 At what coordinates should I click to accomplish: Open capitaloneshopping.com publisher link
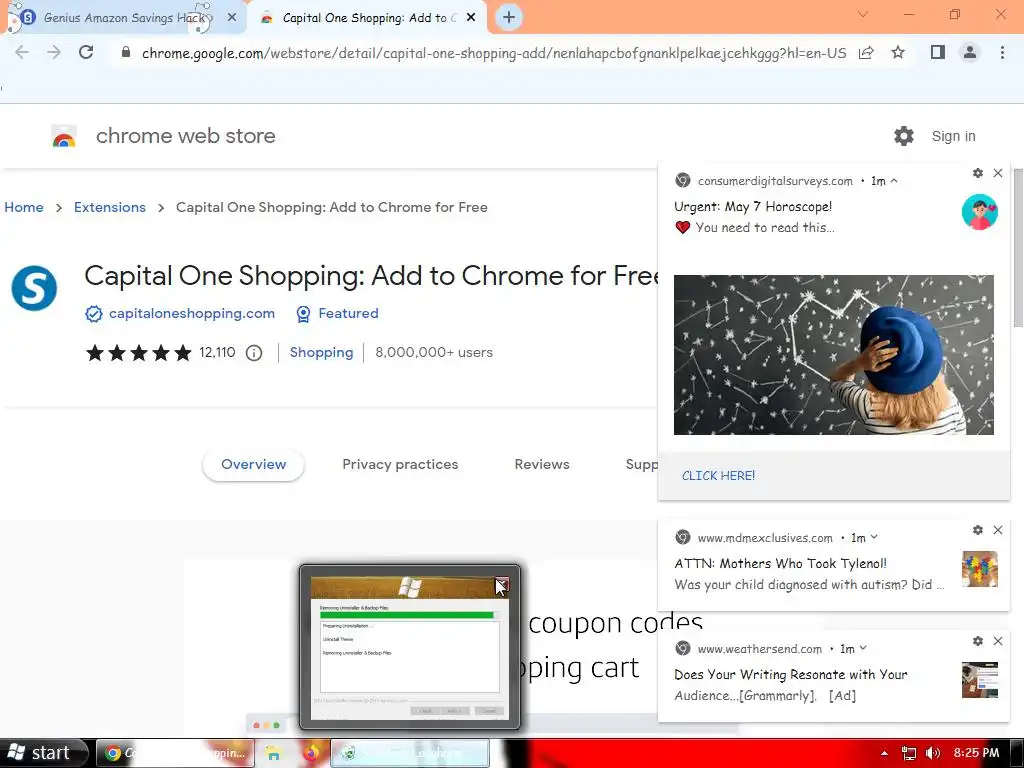pos(192,313)
